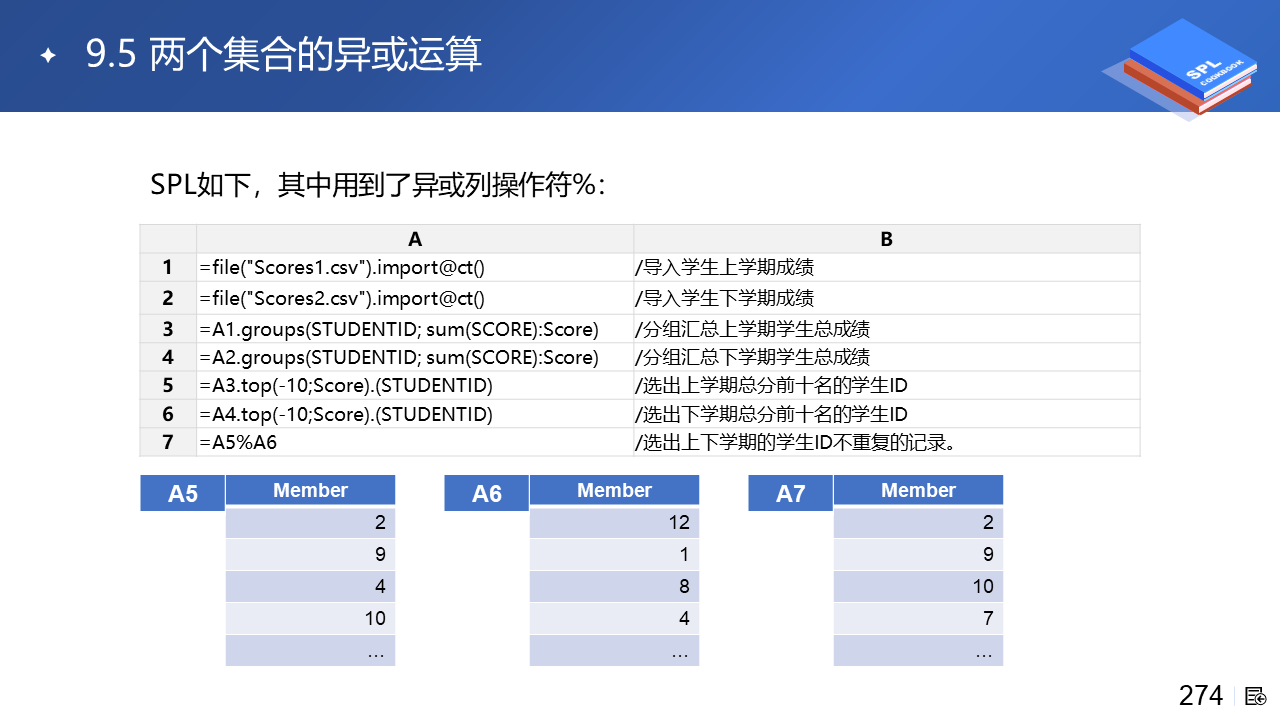Click the A6 result table label
1280x720 pixels.
[487, 494]
